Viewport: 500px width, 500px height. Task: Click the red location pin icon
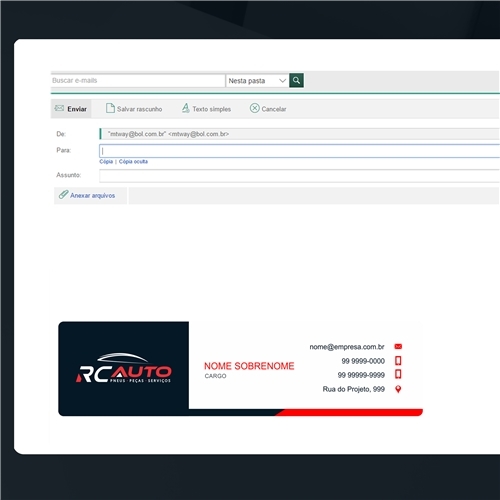click(398, 389)
